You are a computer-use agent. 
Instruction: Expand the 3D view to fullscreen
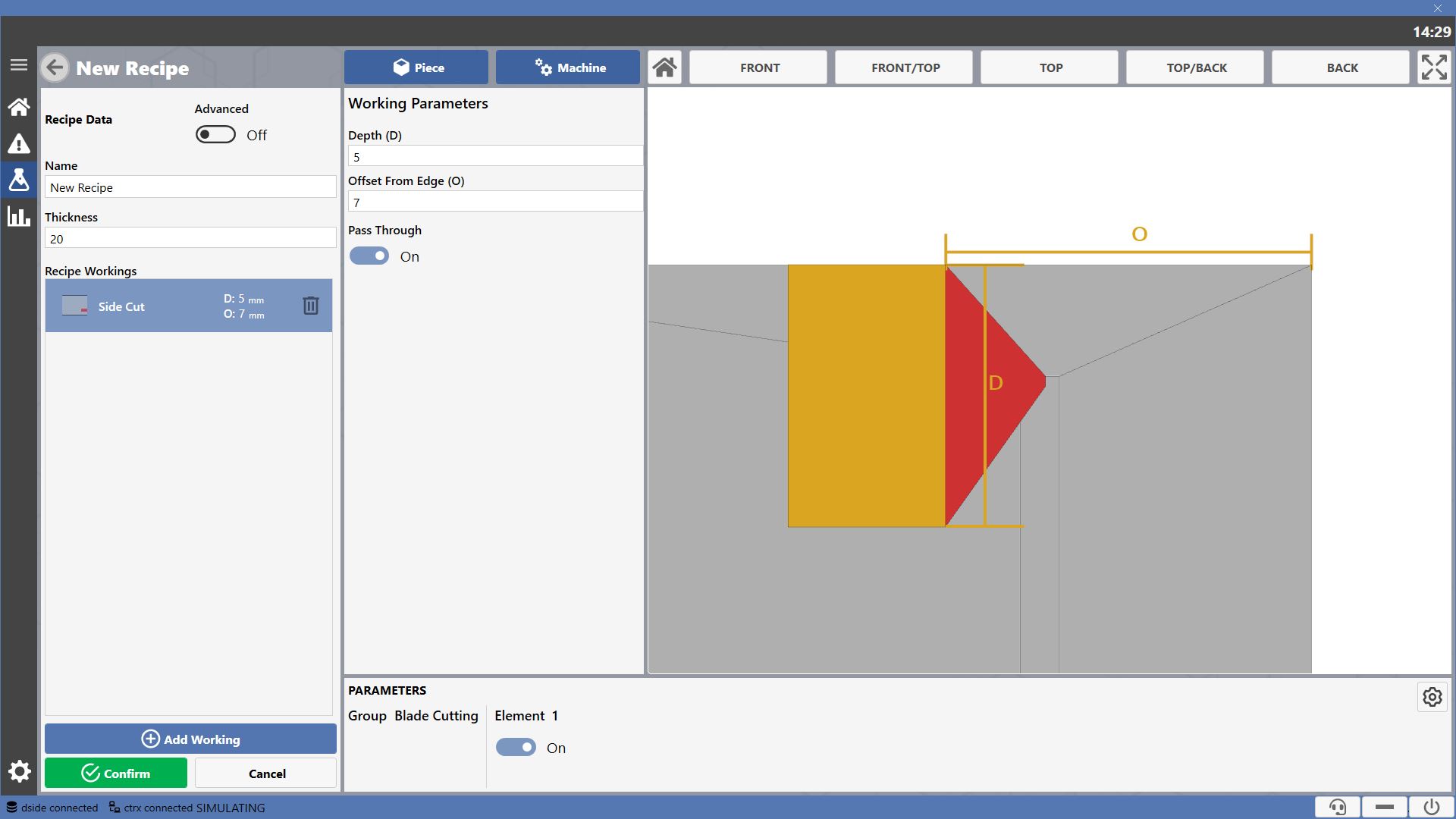(x=1434, y=67)
